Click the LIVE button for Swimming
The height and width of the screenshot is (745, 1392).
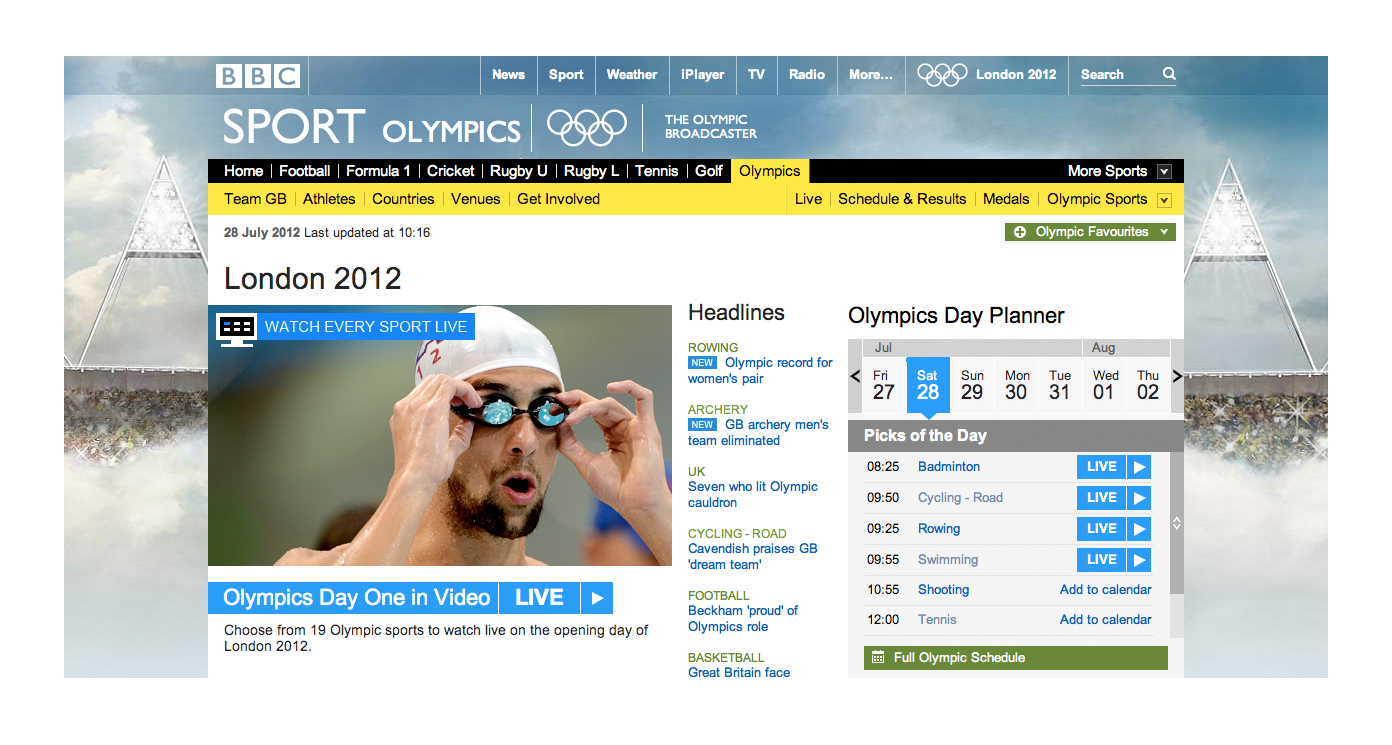tap(1102, 560)
